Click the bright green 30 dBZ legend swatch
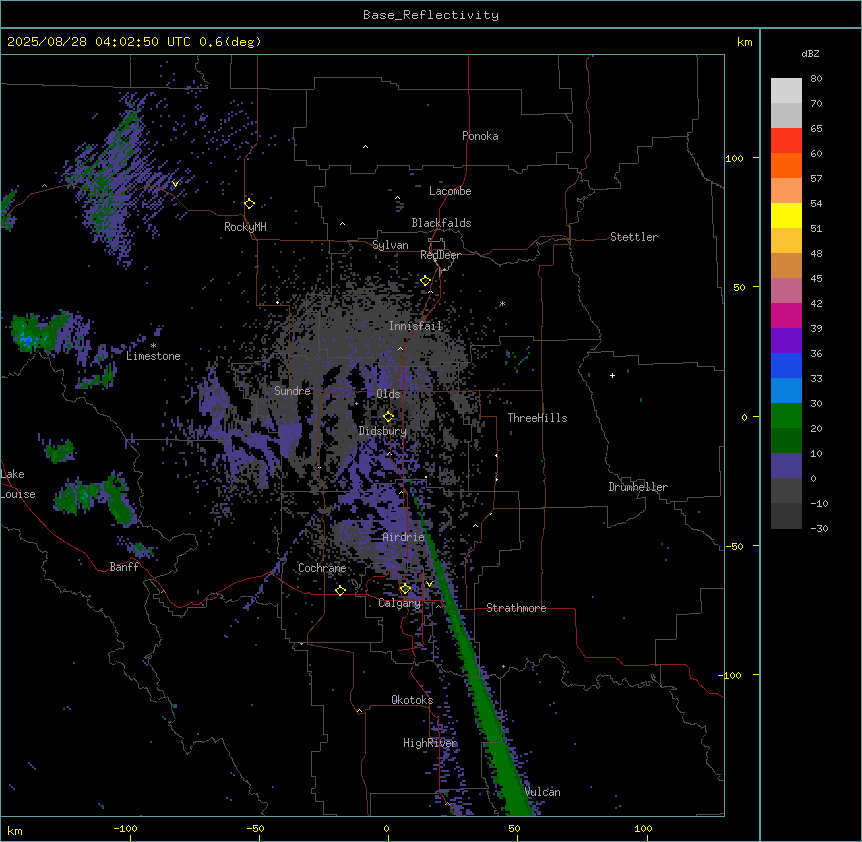 (786, 416)
